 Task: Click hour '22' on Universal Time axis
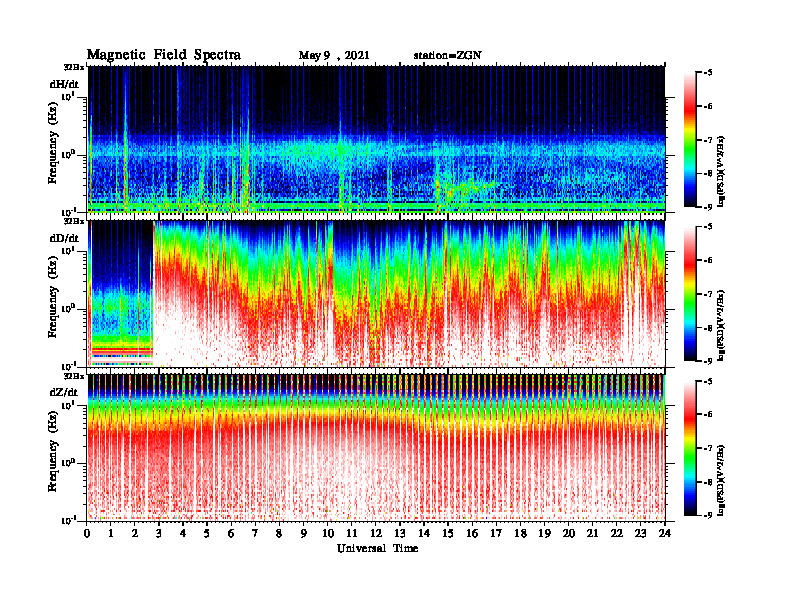tap(616, 534)
